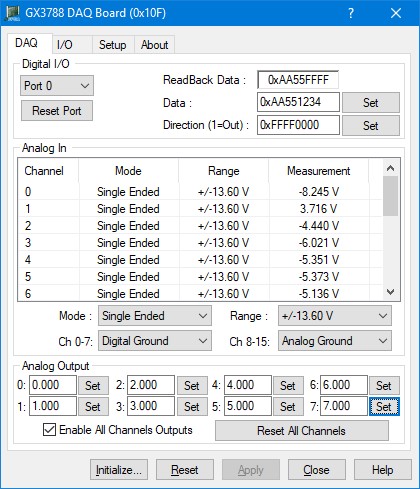The height and width of the screenshot is (489, 420).
Task: Select channel 1 row in Analog In
Action: click(x=200, y=209)
